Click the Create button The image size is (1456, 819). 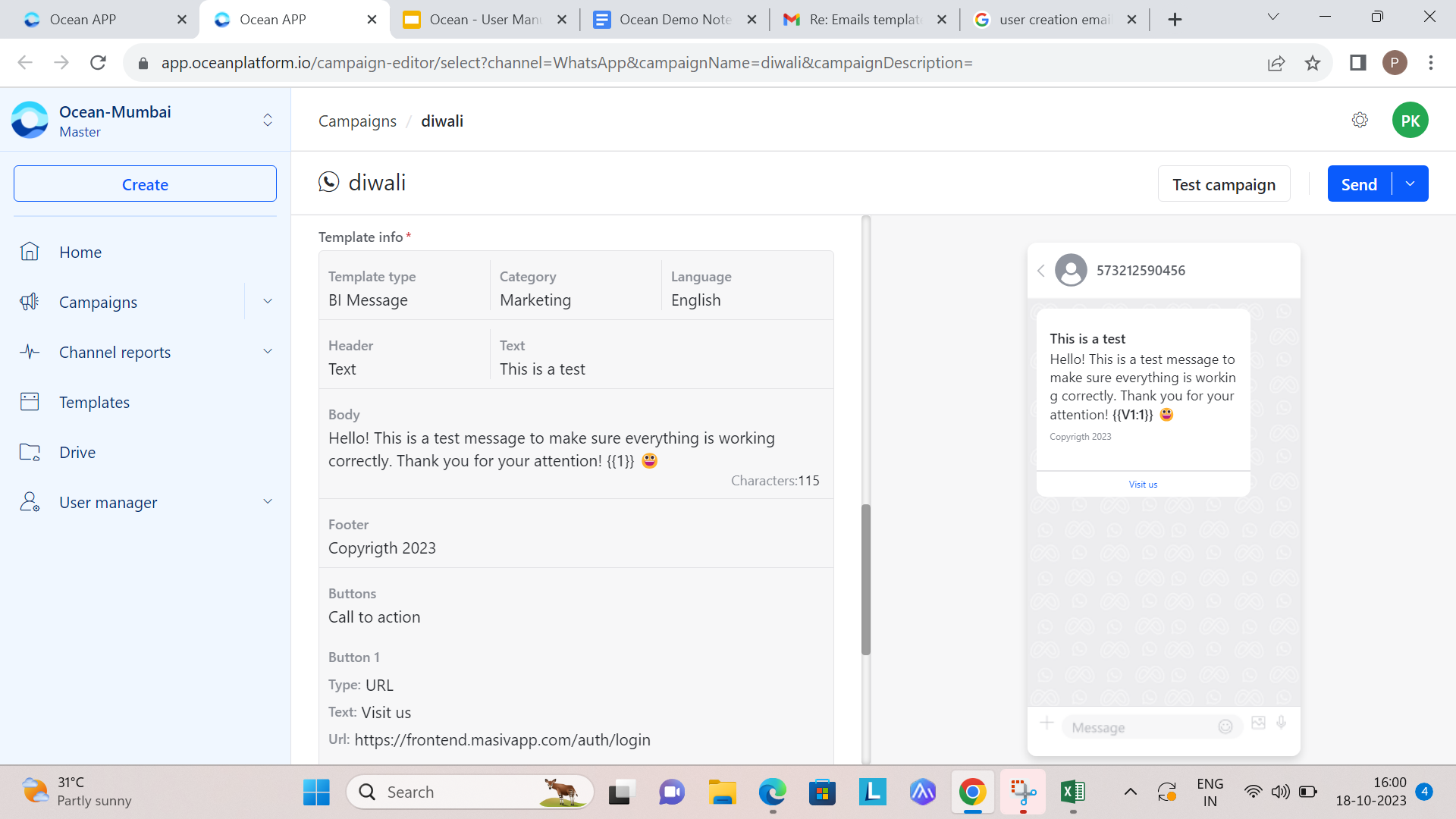[145, 184]
